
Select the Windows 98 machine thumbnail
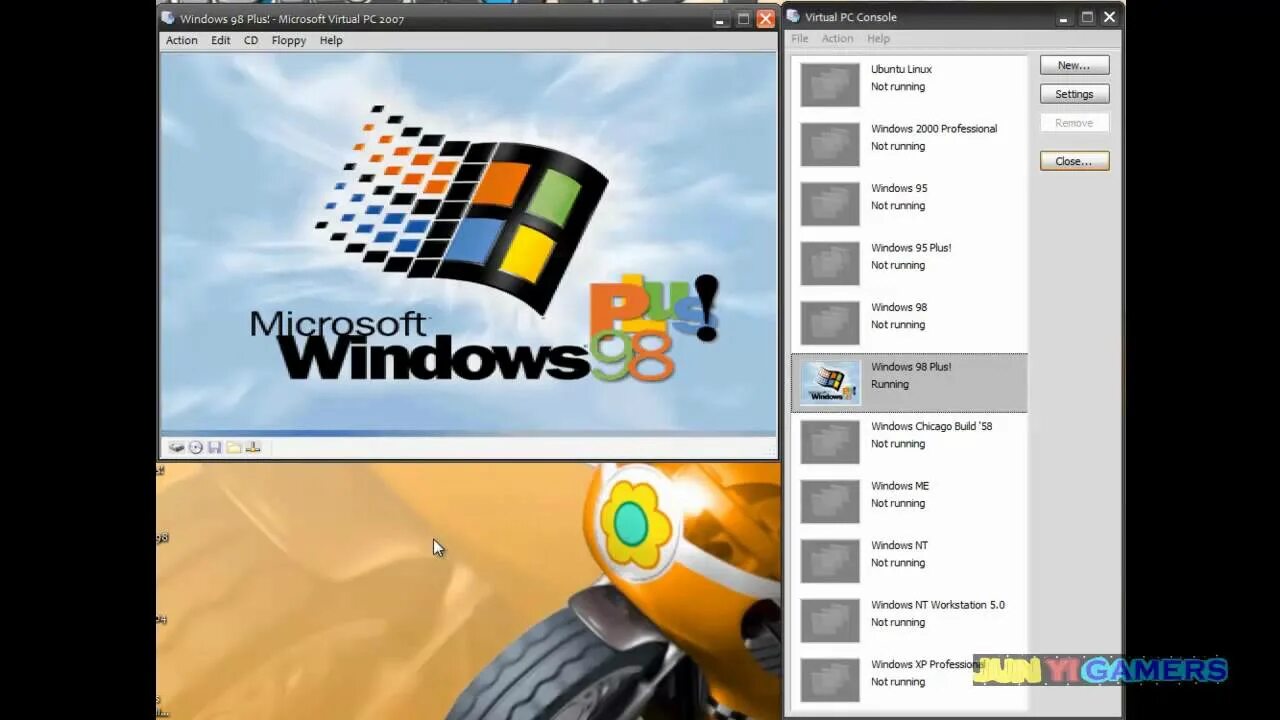coord(830,323)
